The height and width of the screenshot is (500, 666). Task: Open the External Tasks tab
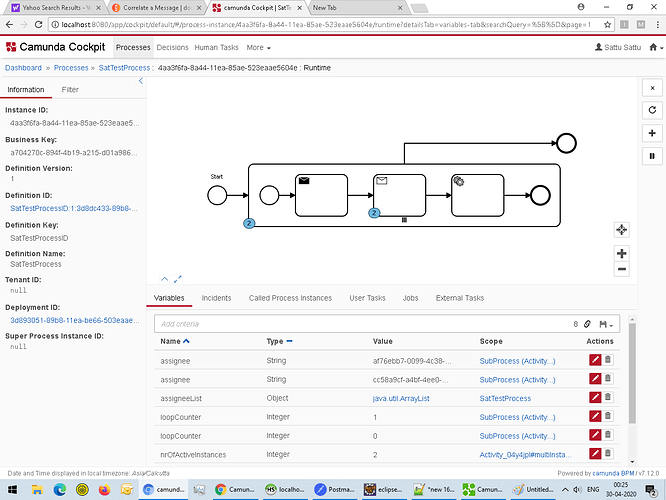coord(460,298)
